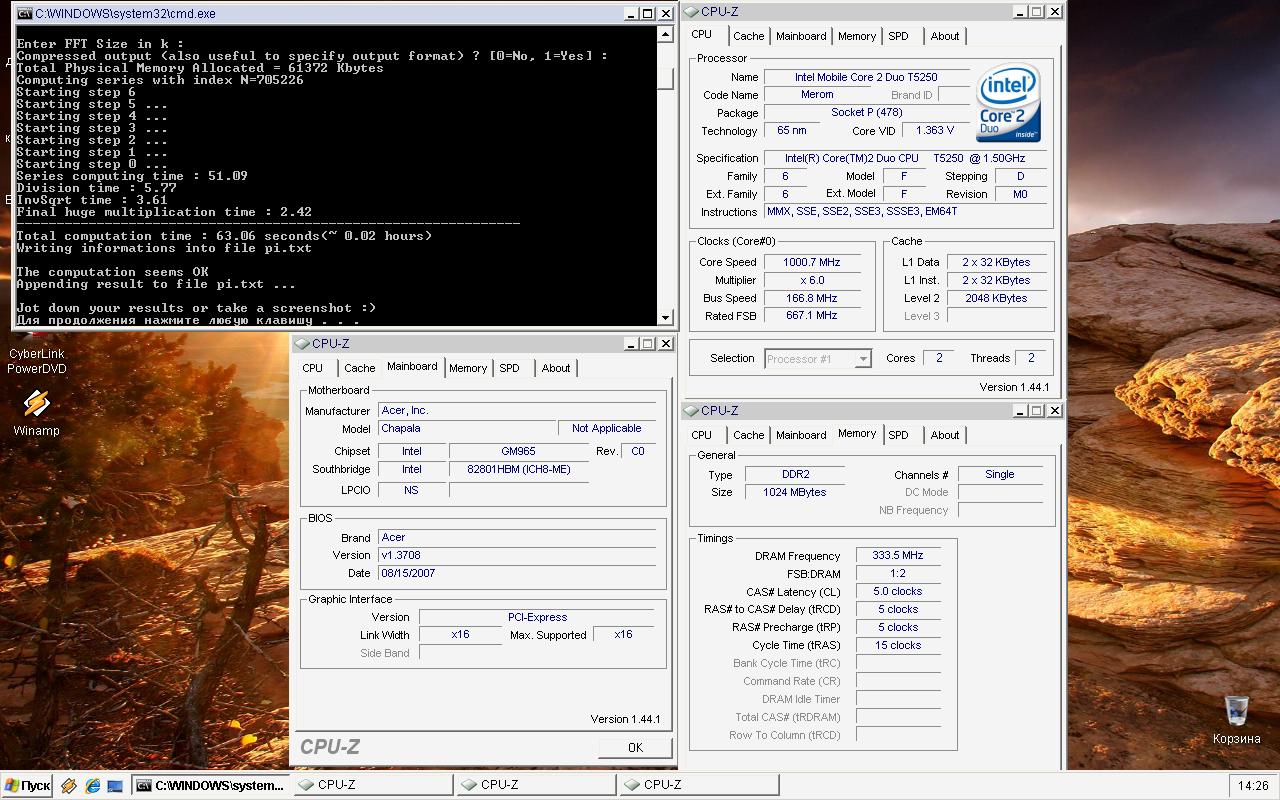Image resolution: width=1280 pixels, height=800 pixels.
Task: Click the Package value Socket P (478)
Action: (x=866, y=113)
